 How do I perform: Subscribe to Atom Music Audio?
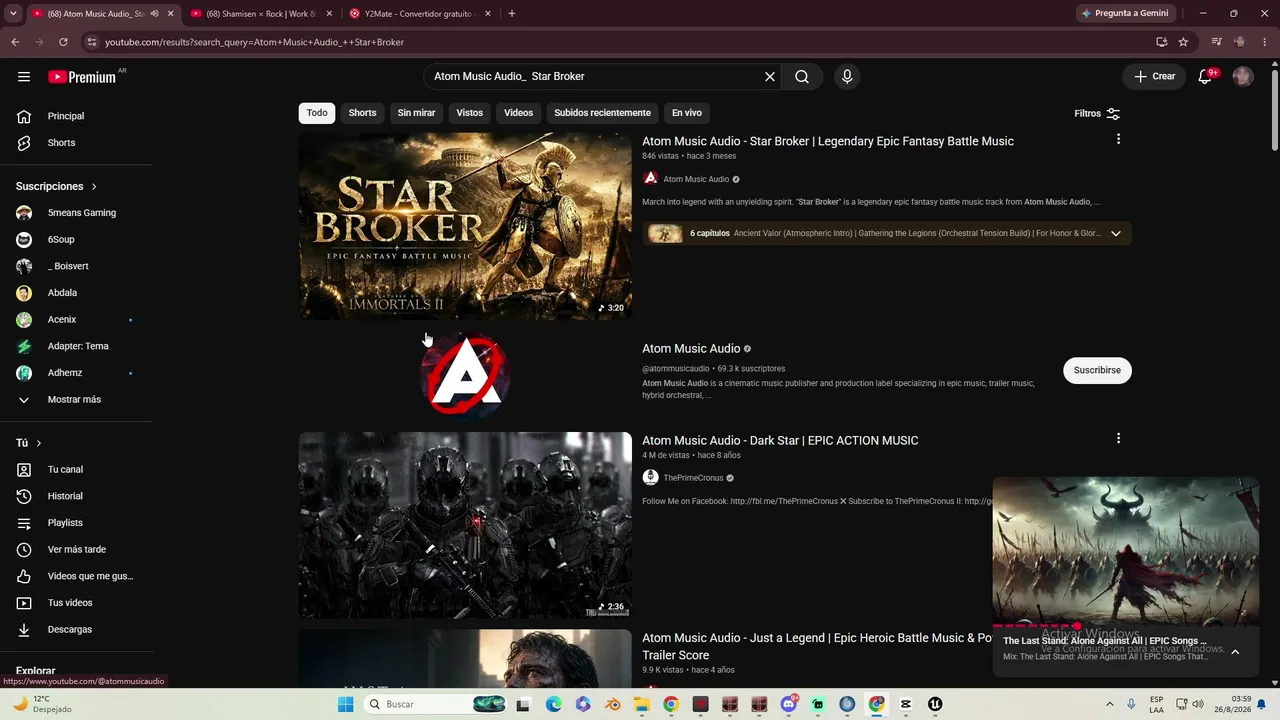pos(1097,370)
